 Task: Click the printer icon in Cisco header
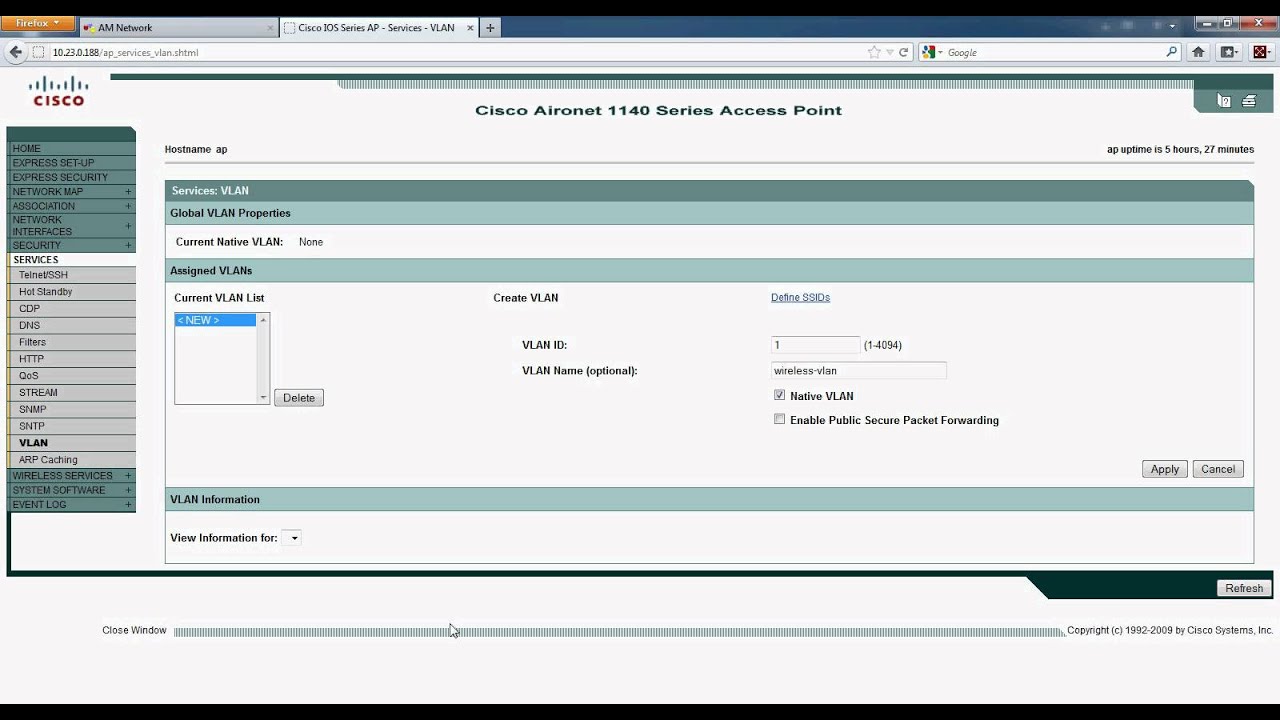pyautogui.click(x=1249, y=100)
